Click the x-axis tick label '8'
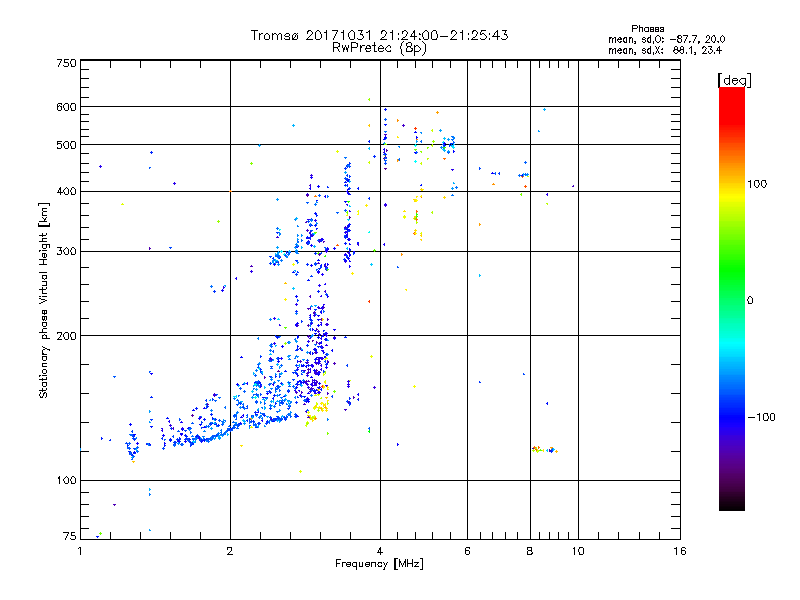800x600 pixels. 530,551
